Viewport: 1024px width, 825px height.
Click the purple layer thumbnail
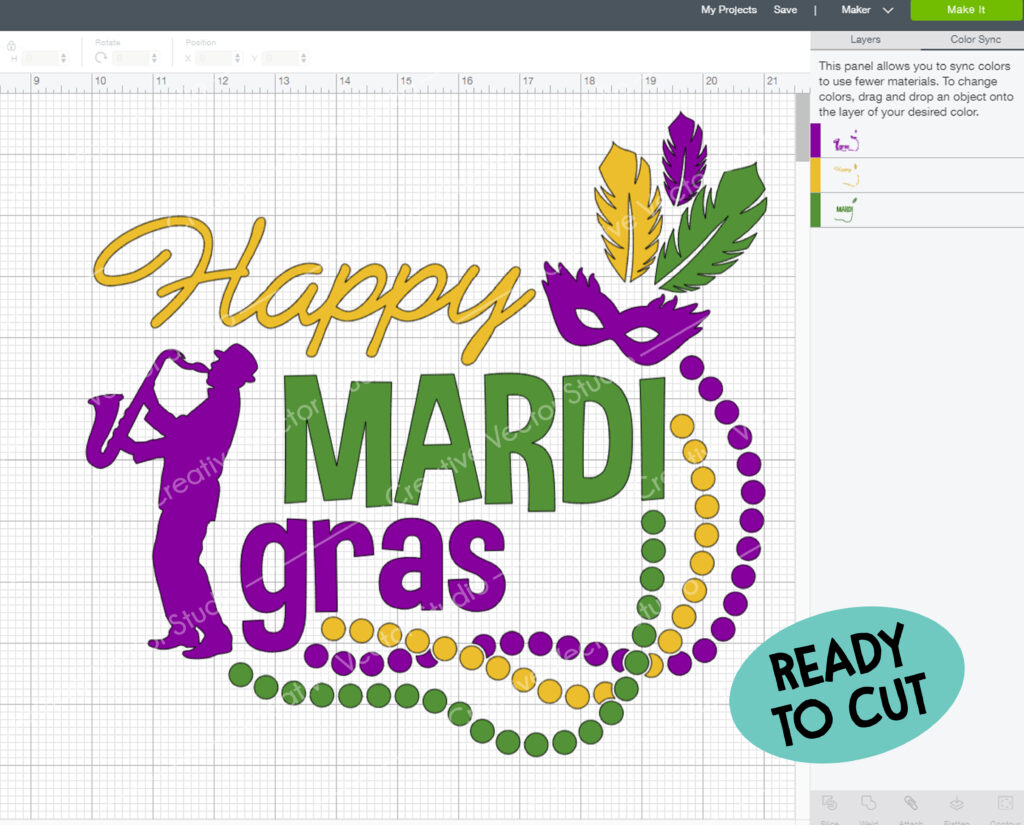(846, 141)
